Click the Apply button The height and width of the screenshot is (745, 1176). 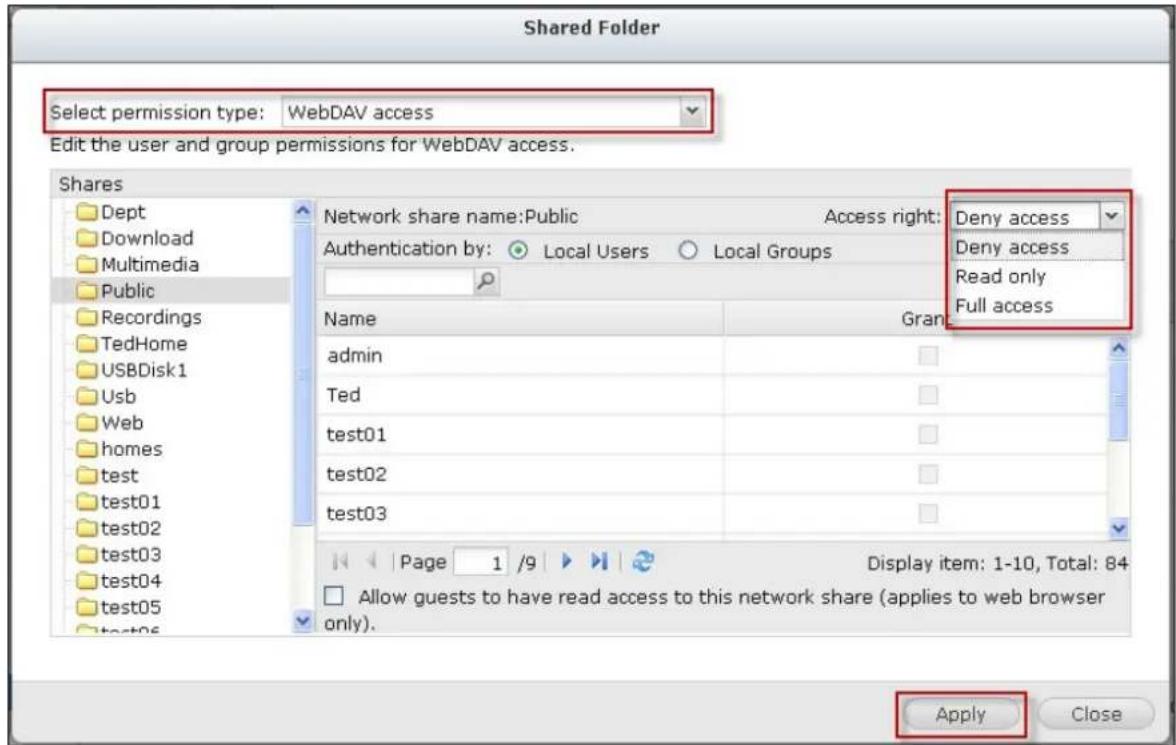point(961,714)
